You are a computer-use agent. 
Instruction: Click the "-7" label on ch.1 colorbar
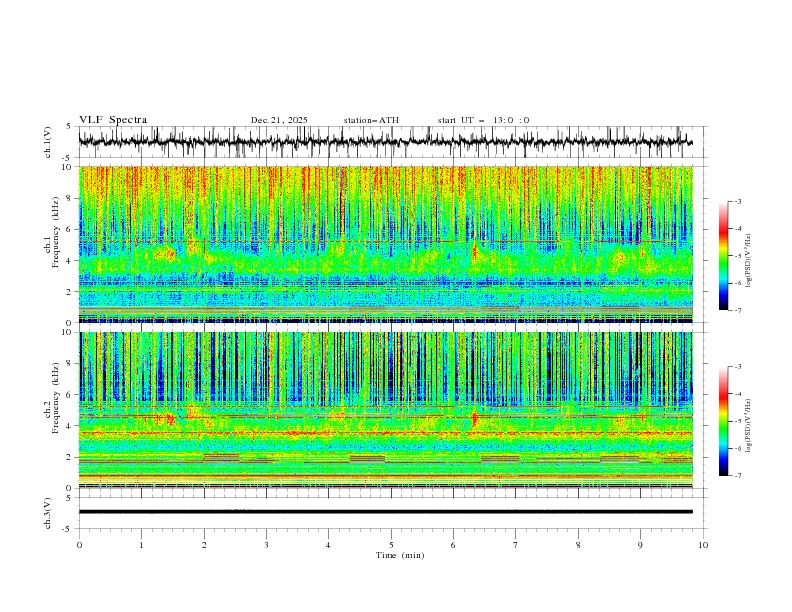tap(738, 311)
